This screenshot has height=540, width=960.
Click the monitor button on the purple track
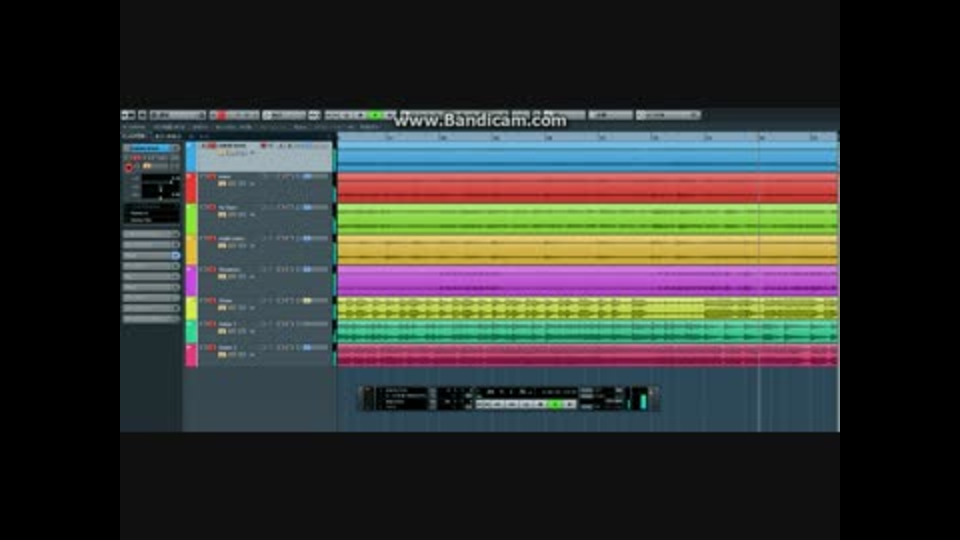[222, 277]
